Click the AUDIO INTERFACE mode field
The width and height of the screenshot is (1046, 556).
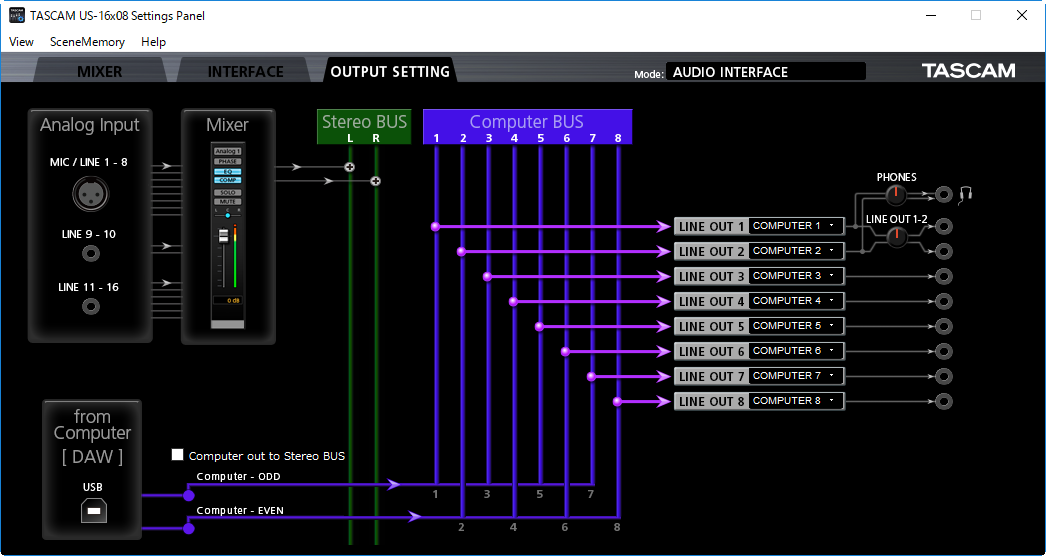[x=766, y=71]
